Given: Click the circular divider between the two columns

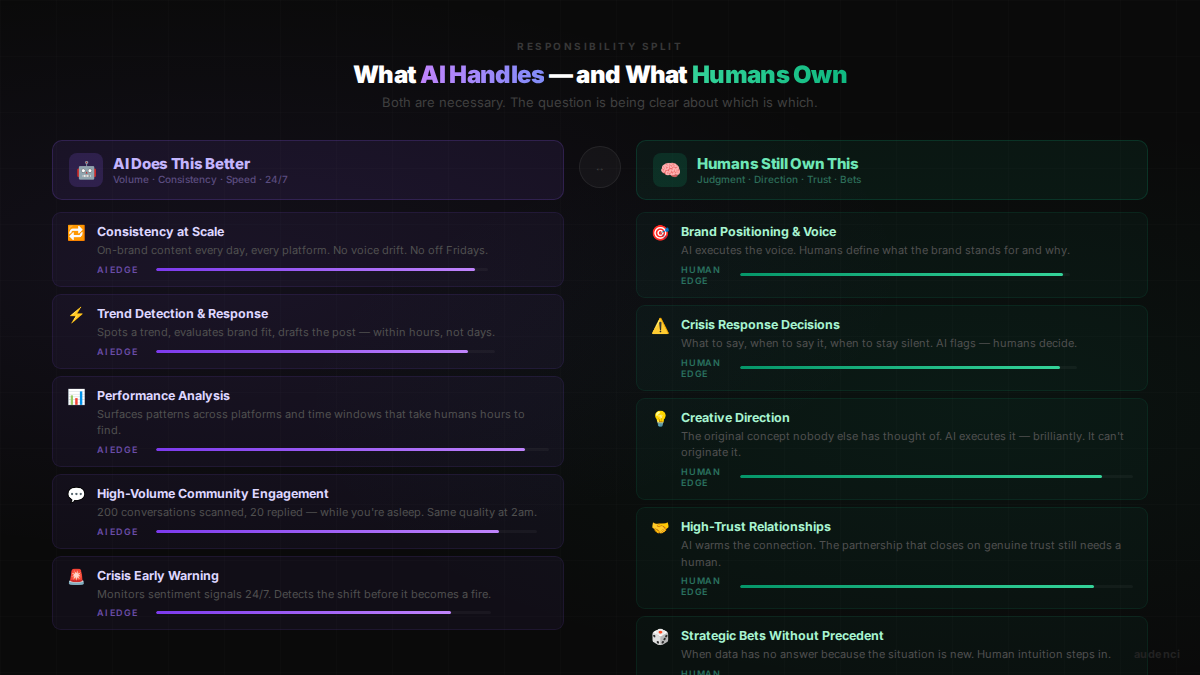Looking at the screenshot, I should point(600,167).
